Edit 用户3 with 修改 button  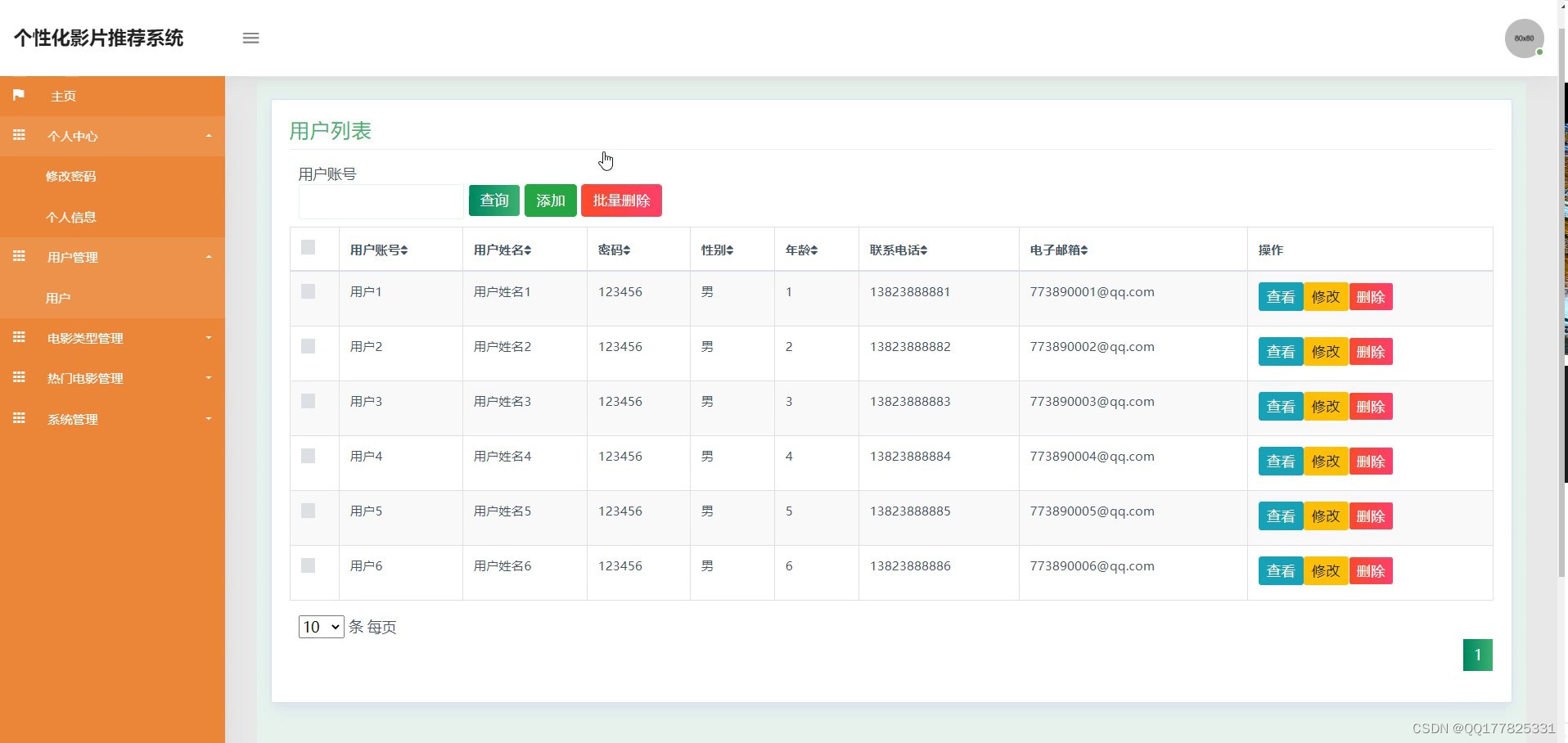[1326, 407]
